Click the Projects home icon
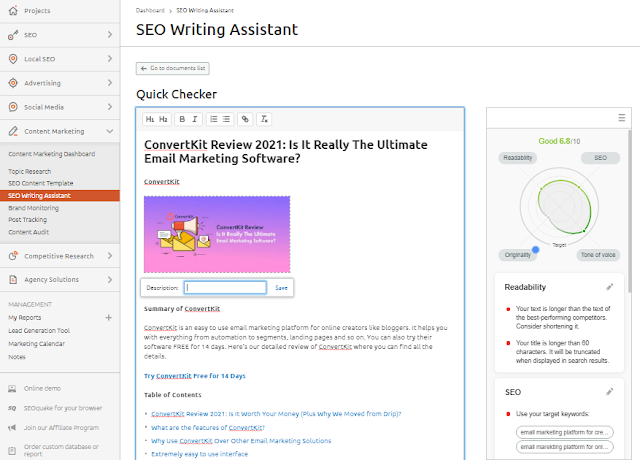 (13, 11)
